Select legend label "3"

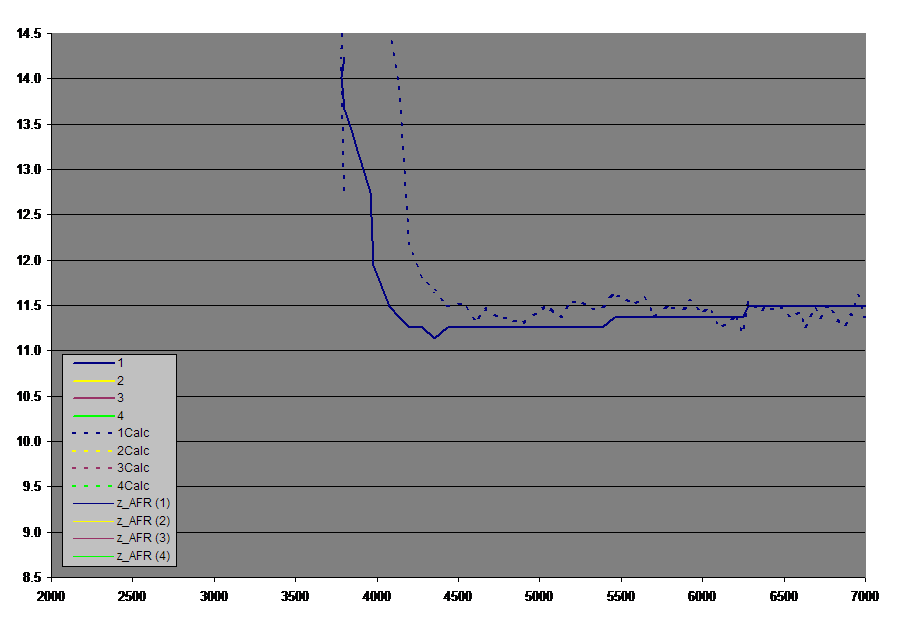[121, 398]
